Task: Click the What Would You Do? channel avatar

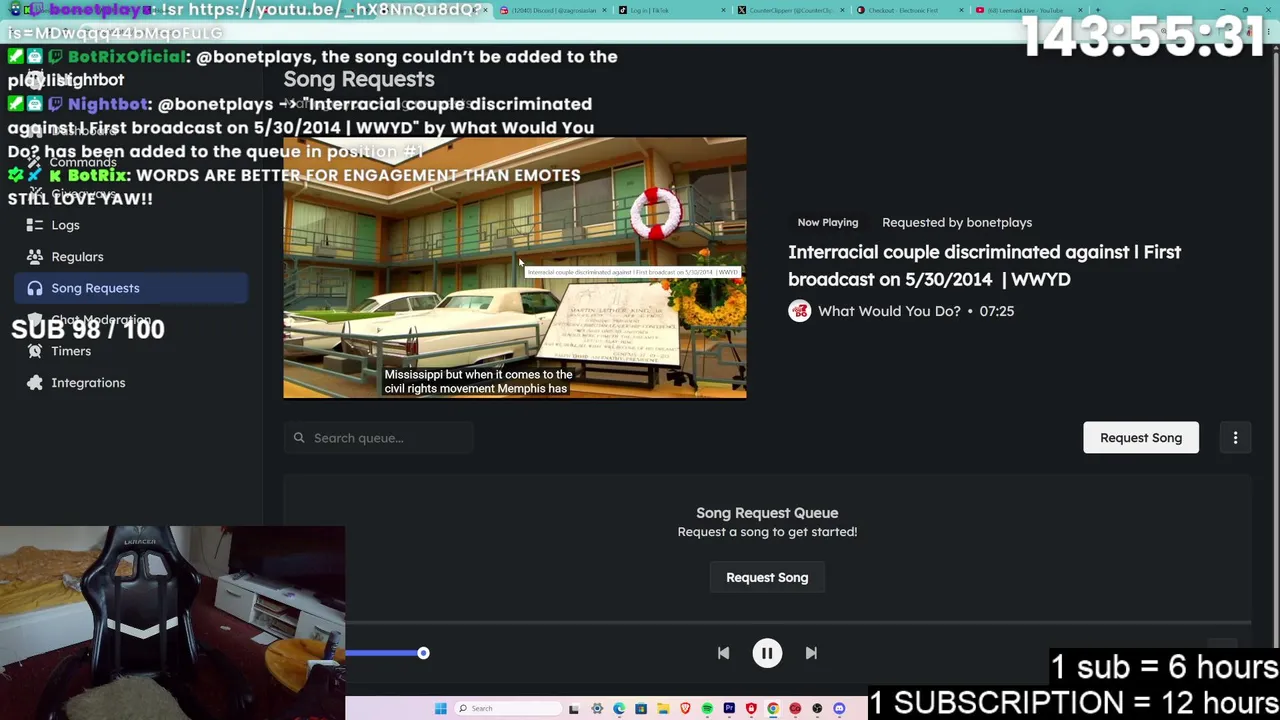Action: click(799, 311)
